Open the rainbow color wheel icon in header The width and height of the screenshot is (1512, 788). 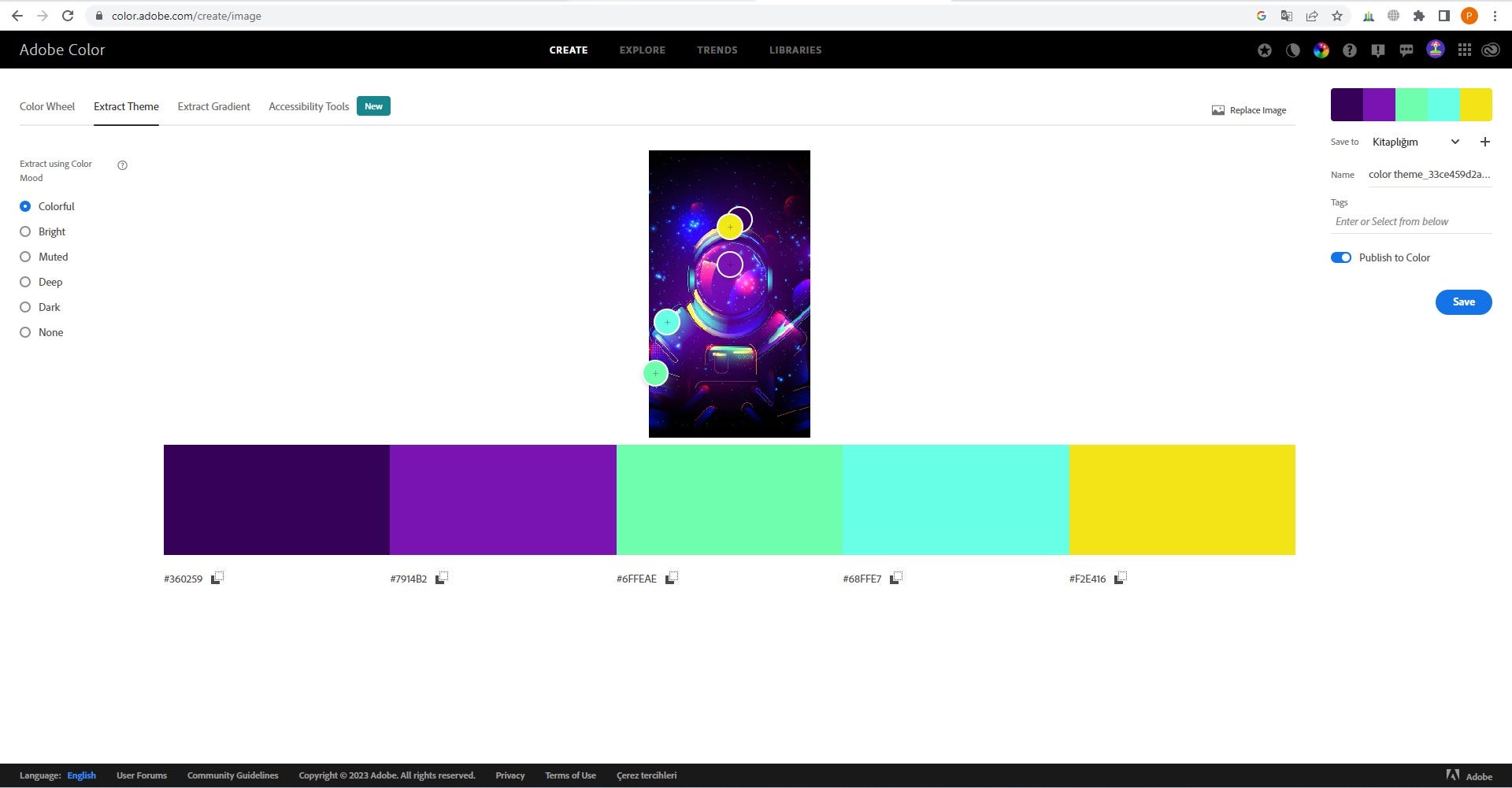(x=1321, y=50)
